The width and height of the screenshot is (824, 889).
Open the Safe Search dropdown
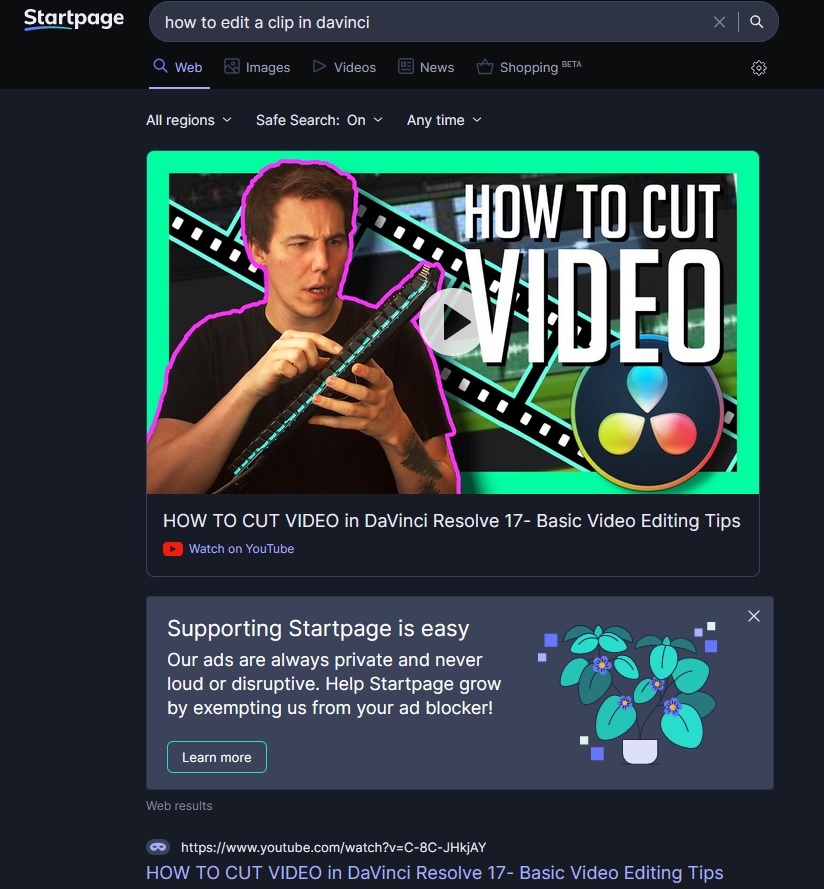(x=319, y=120)
